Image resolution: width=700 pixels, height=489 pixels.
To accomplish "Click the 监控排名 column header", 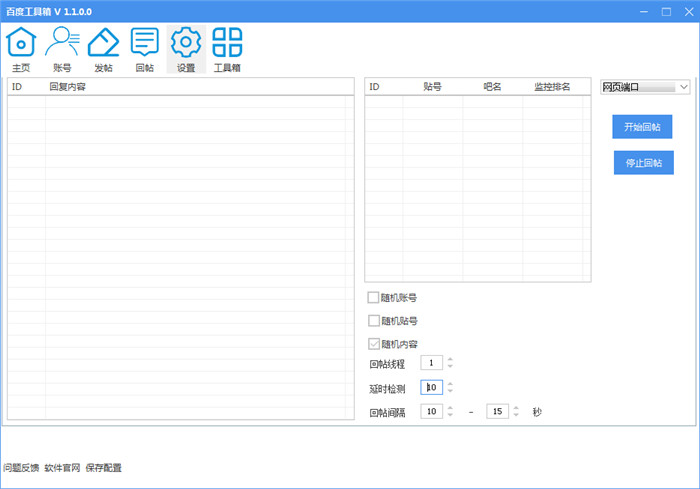I will pyautogui.click(x=552, y=87).
